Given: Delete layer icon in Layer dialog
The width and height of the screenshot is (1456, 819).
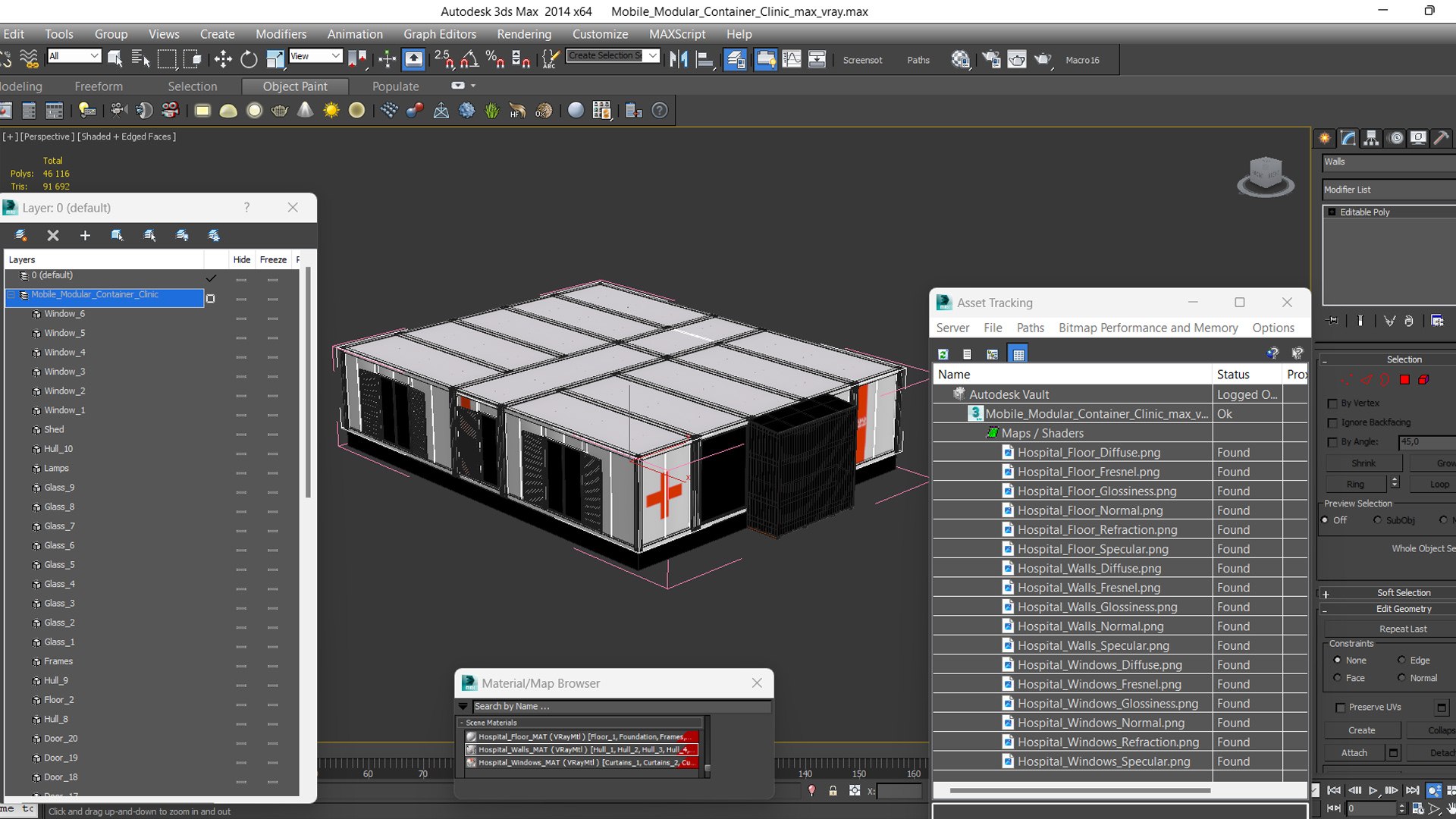Looking at the screenshot, I should pyautogui.click(x=53, y=236).
